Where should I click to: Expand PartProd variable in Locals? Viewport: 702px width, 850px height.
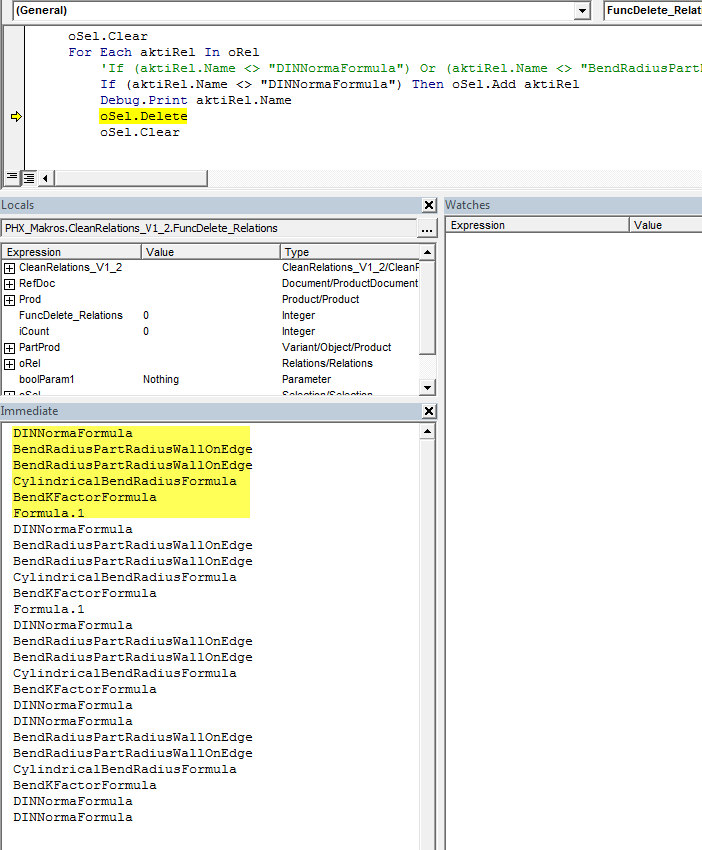click(x=9, y=348)
